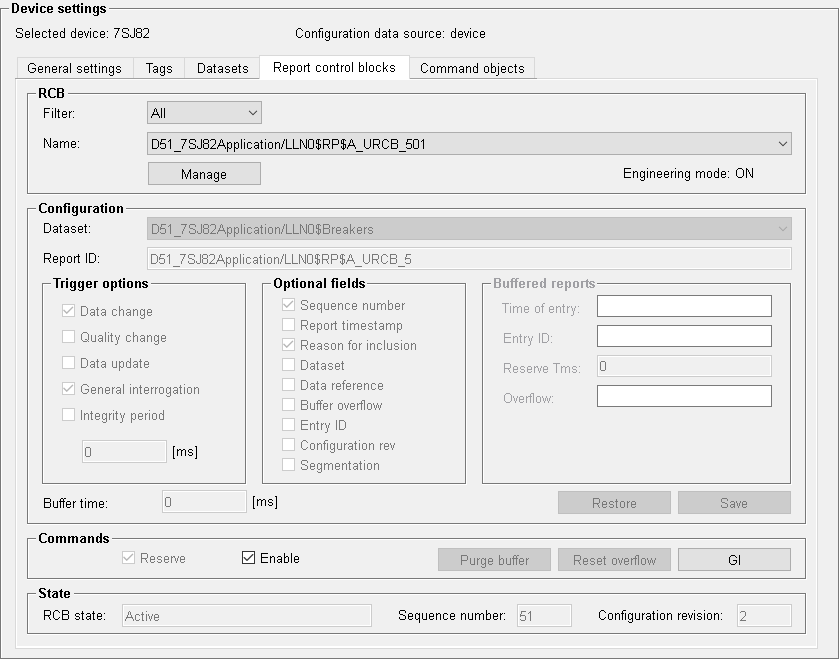Open the Datasets tab
This screenshot has height=660, width=840.
(222, 68)
